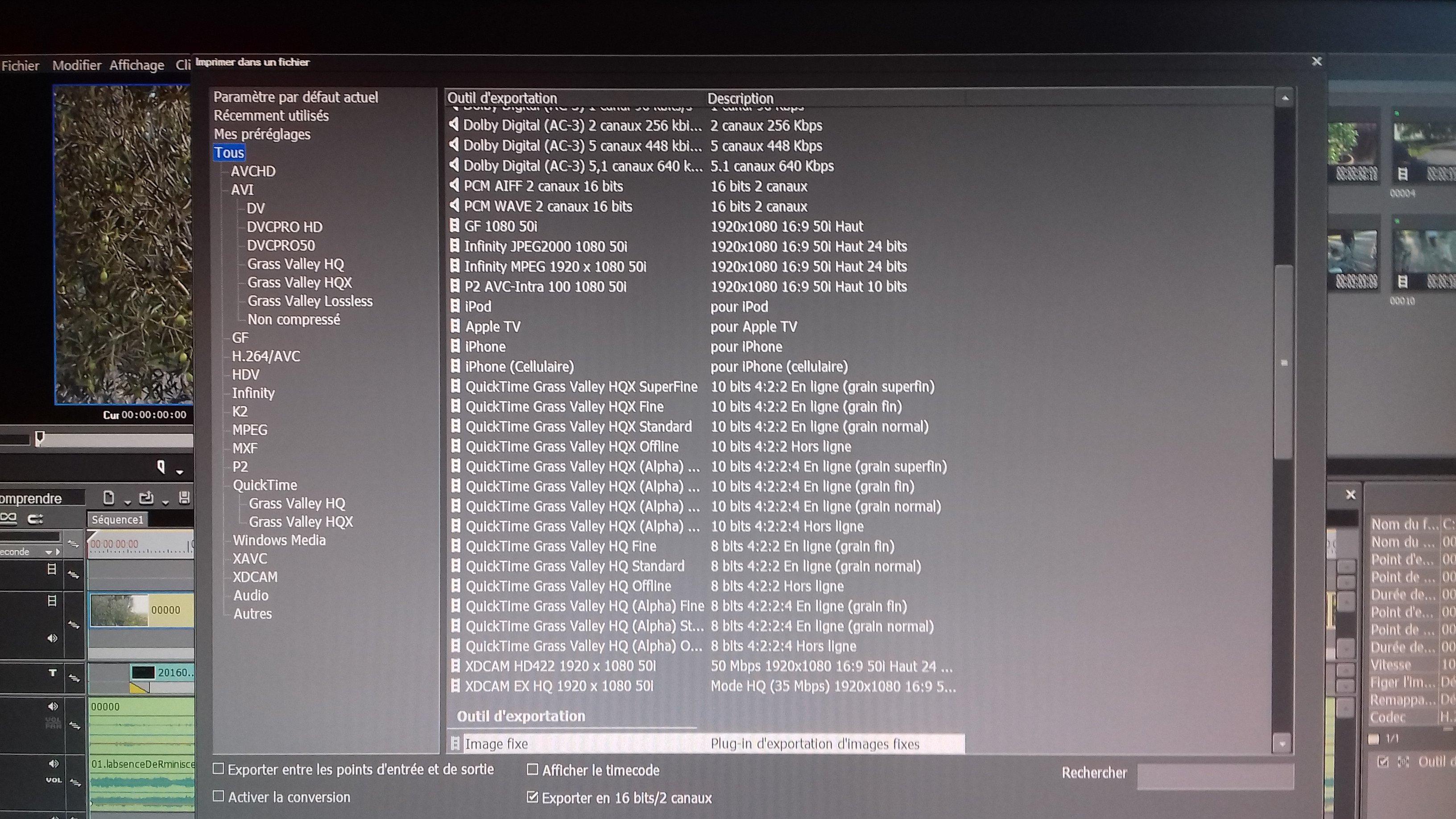Toggle the Outil checkbox in the right info panel
The image size is (1456, 819).
click(x=1383, y=762)
